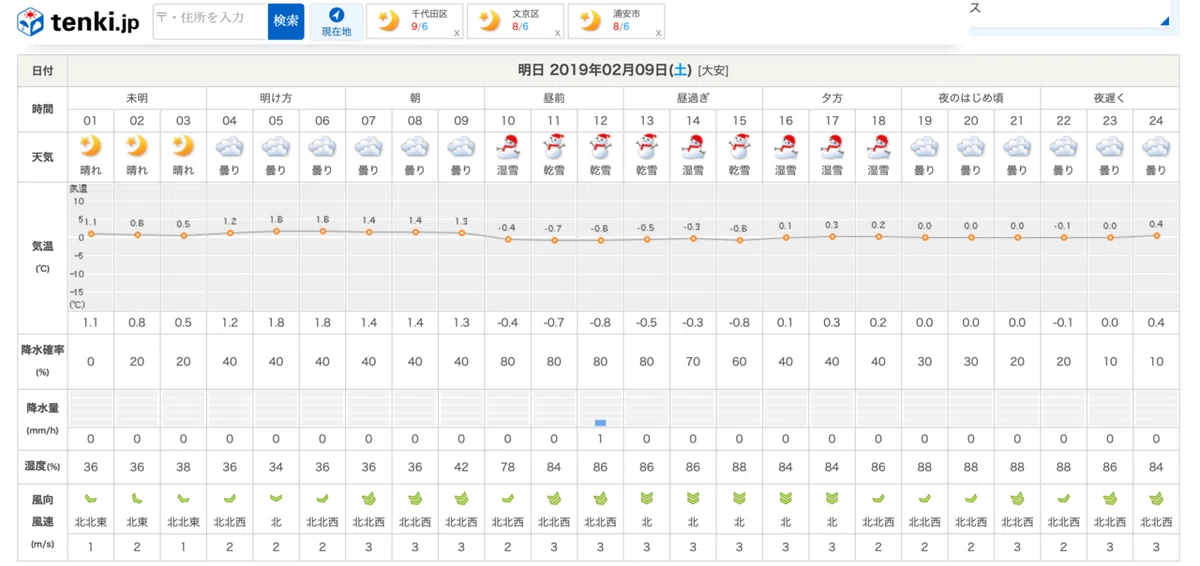The width and height of the screenshot is (1200, 566).
Task: Click the 昼前 time period header
Action: pos(554,98)
